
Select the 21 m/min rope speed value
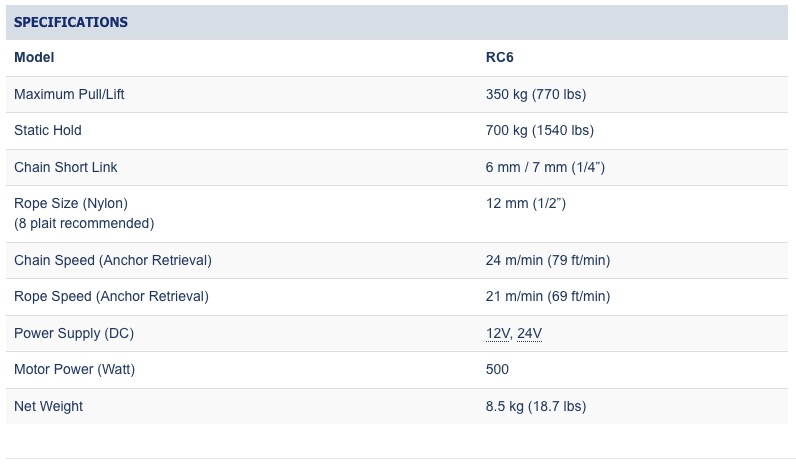click(x=548, y=296)
